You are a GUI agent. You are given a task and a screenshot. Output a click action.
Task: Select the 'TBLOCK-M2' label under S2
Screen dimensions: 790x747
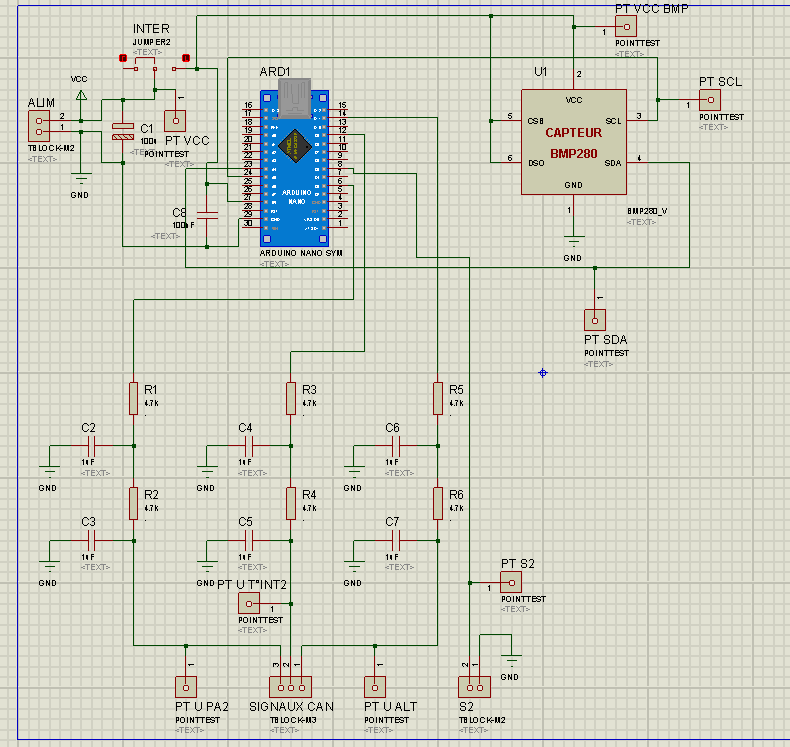click(482, 720)
